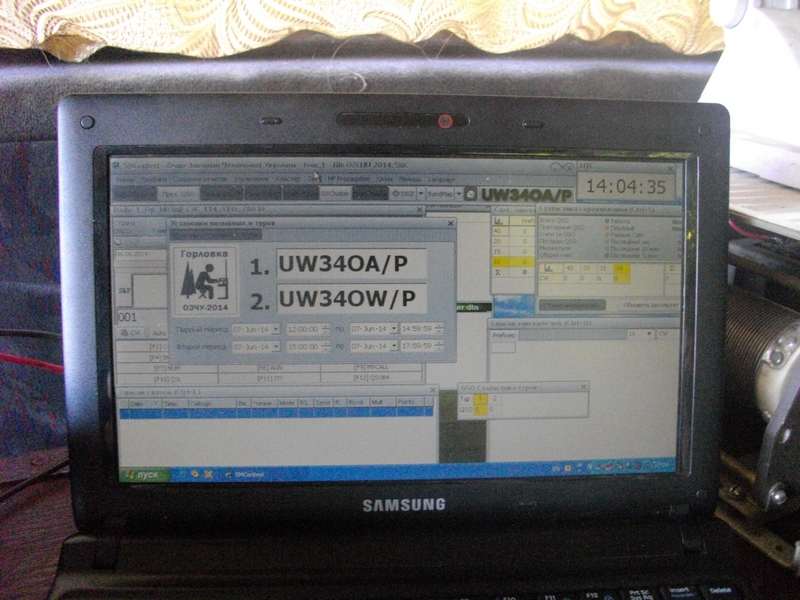Open second period end date dropdown
Image resolution: width=800 pixels, height=600 pixels.
394,346
